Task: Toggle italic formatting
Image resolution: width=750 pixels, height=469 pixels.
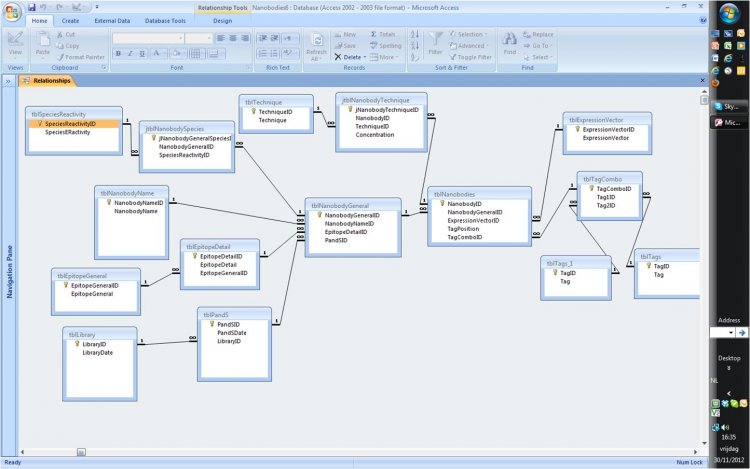Action: (x=130, y=53)
